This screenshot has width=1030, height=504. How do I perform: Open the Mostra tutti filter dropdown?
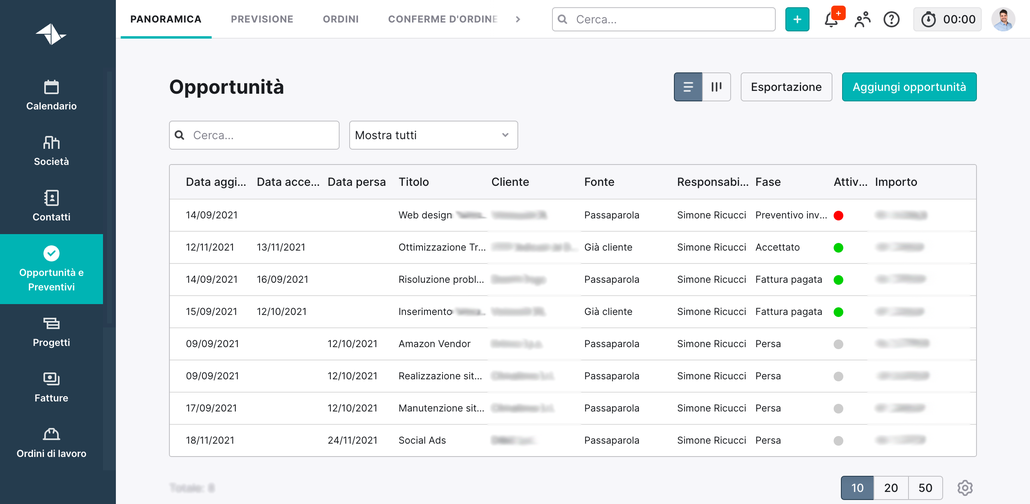[434, 135]
